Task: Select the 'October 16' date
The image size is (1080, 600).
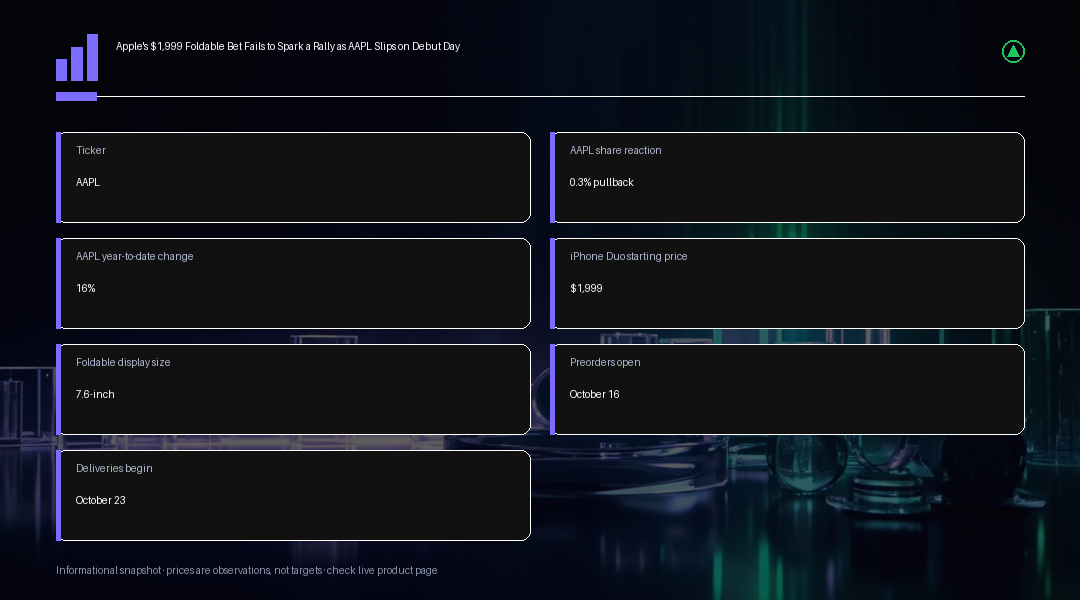Action: [x=594, y=395]
